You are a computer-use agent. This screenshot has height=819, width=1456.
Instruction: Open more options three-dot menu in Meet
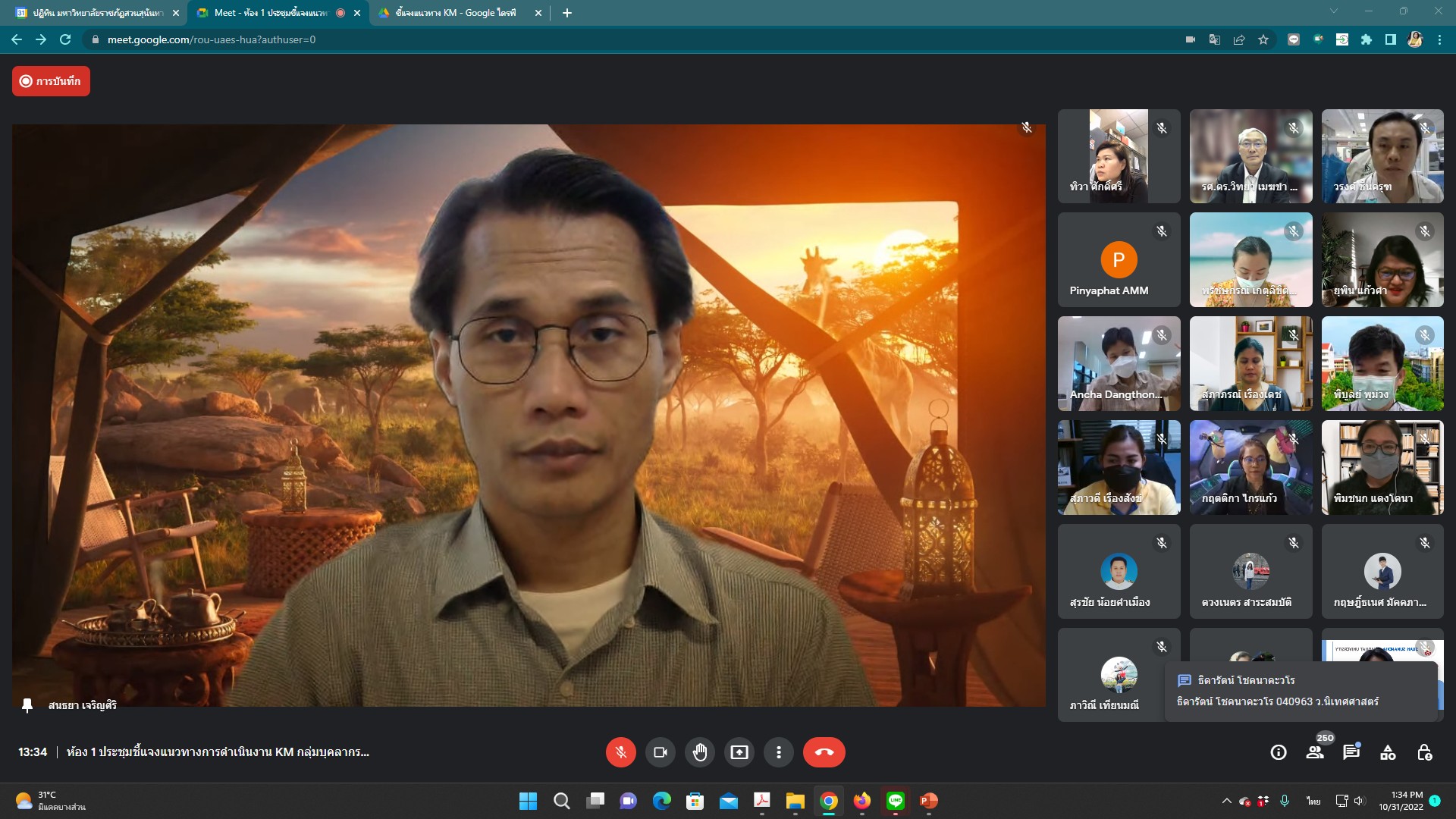tap(778, 752)
